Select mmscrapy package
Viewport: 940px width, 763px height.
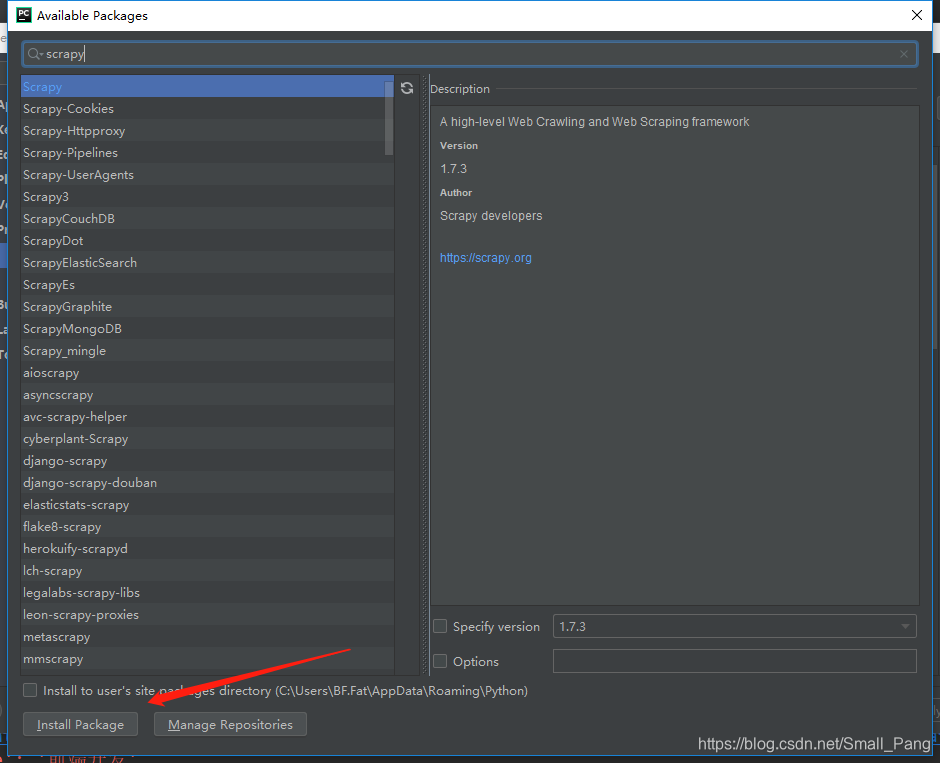(207, 659)
